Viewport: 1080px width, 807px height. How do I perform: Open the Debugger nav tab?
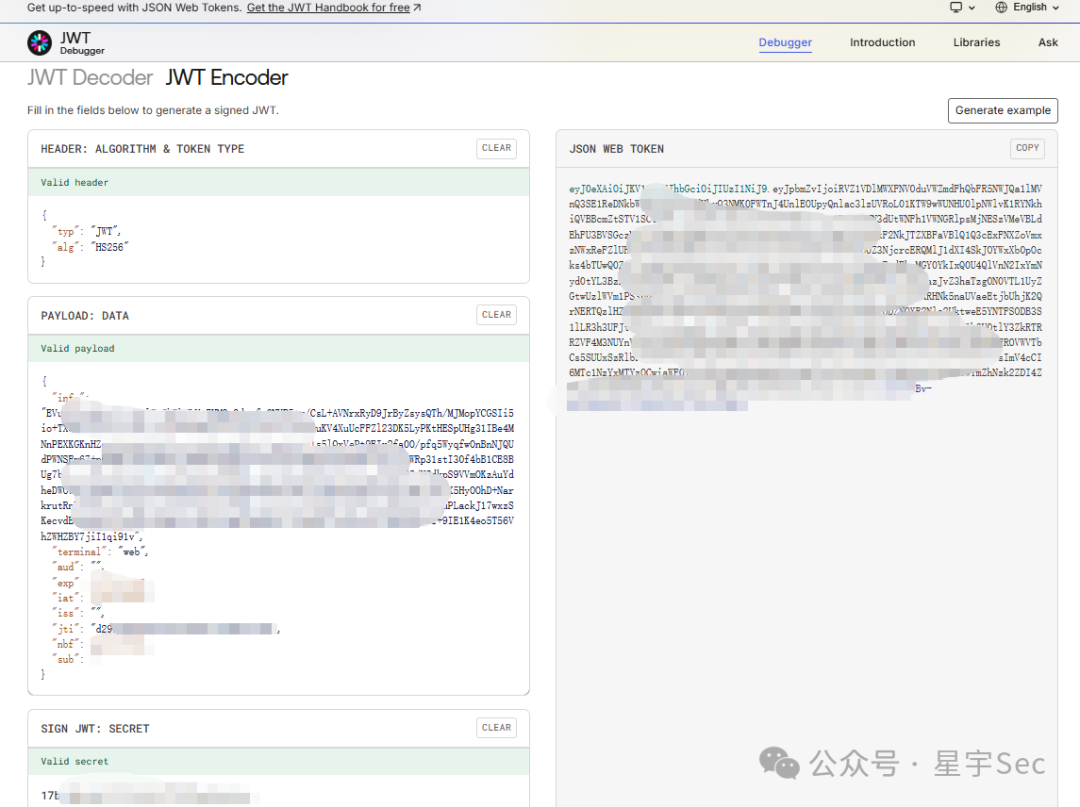[785, 42]
